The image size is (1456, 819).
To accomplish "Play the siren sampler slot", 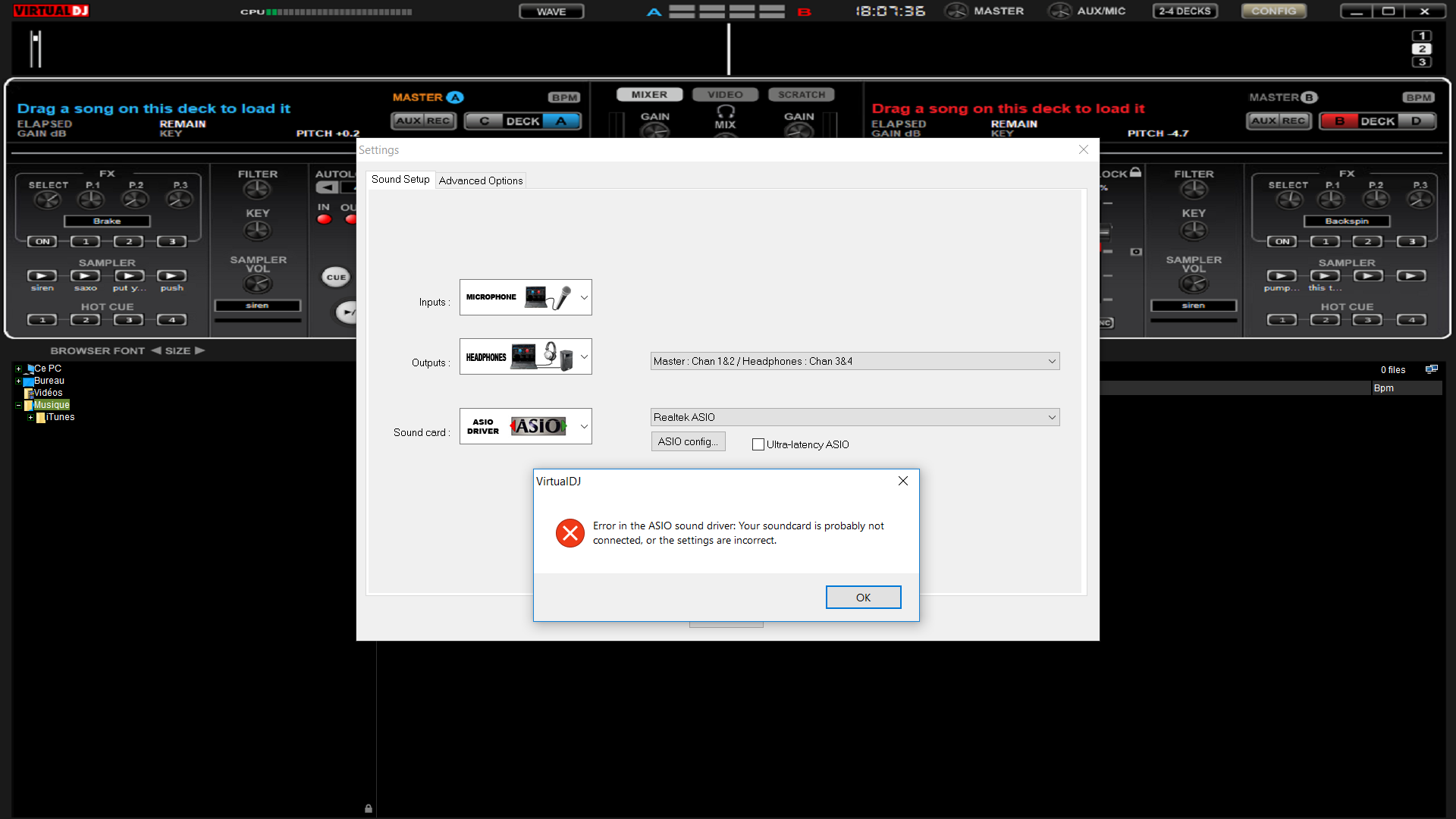I will click(42, 276).
